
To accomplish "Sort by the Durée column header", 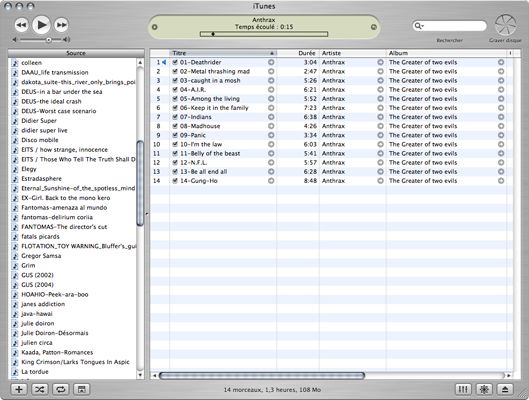I will pos(298,53).
